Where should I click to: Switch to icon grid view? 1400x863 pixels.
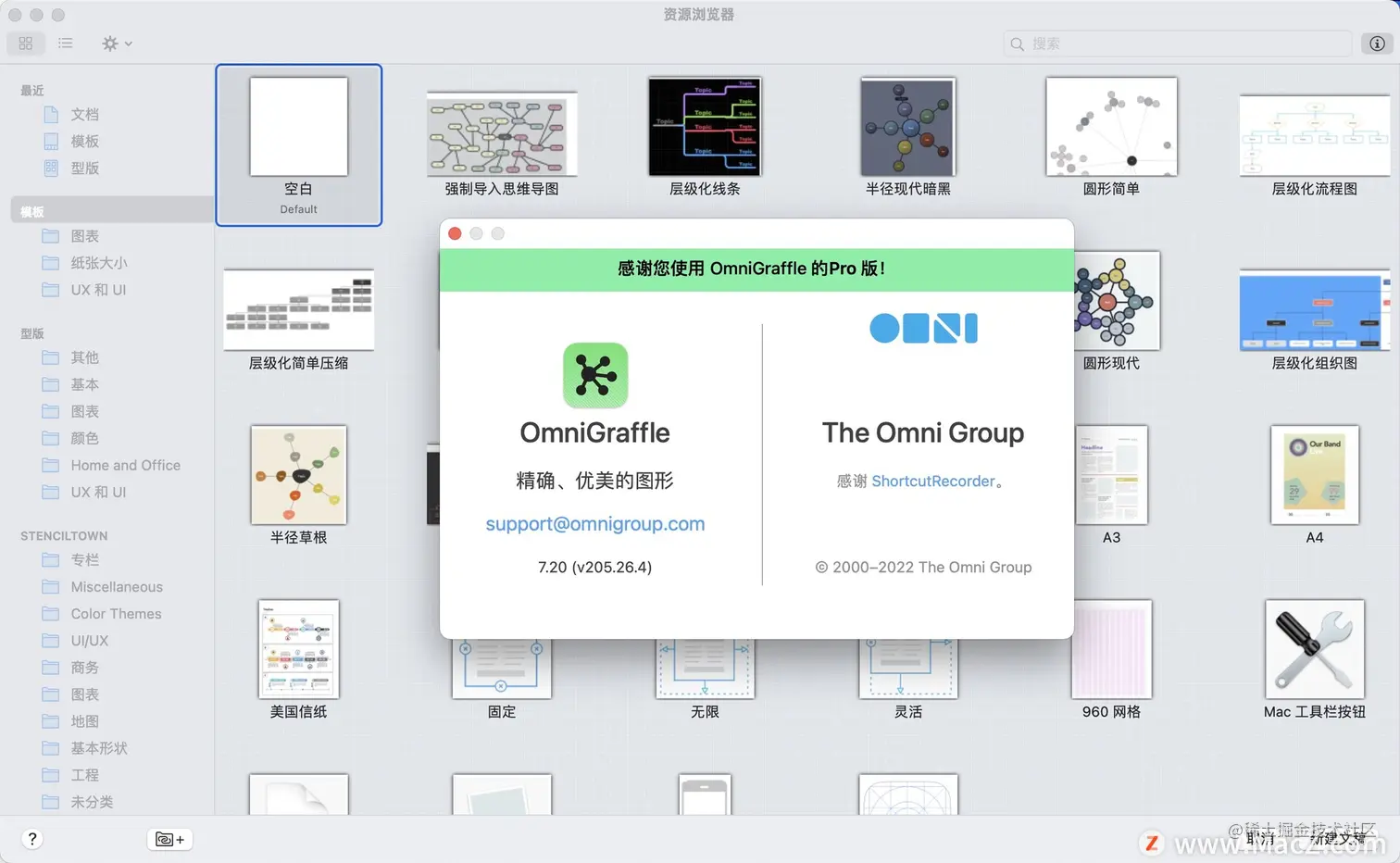[x=26, y=44]
